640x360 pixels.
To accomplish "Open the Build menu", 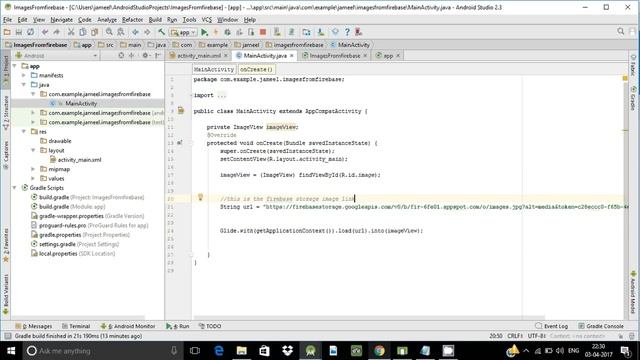I will point(155,20).
